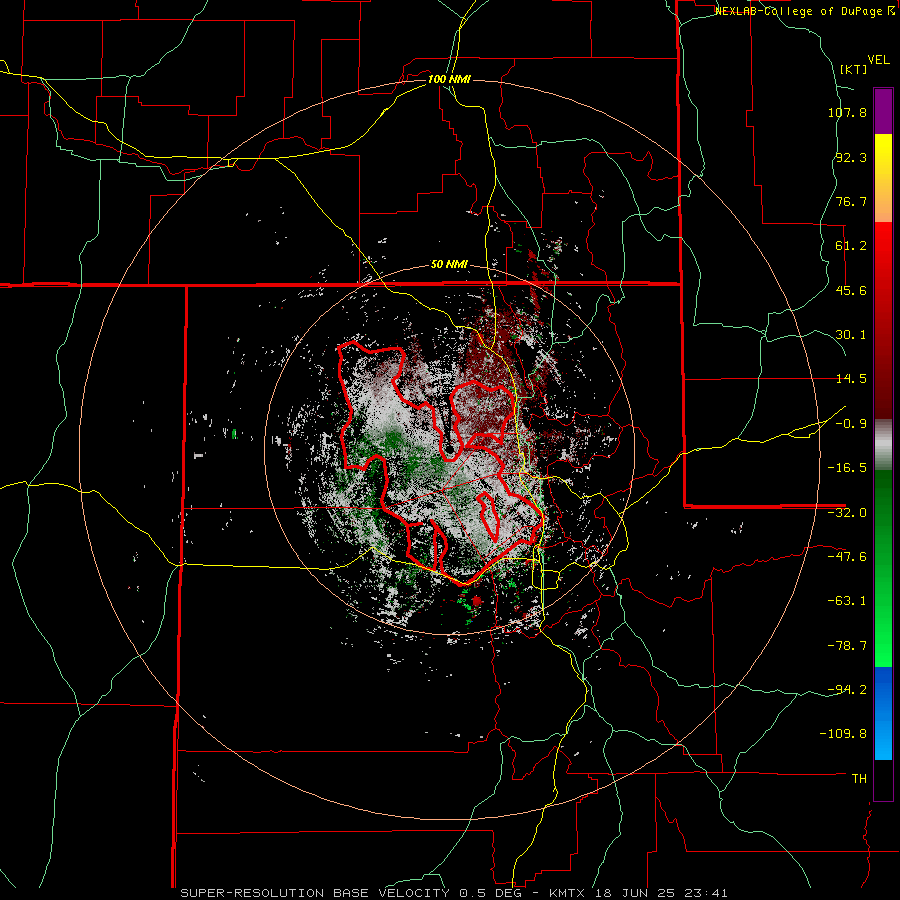Viewport: 900px width, 900px height.
Task: Click the -63.1 legend value
Action: click(847, 601)
